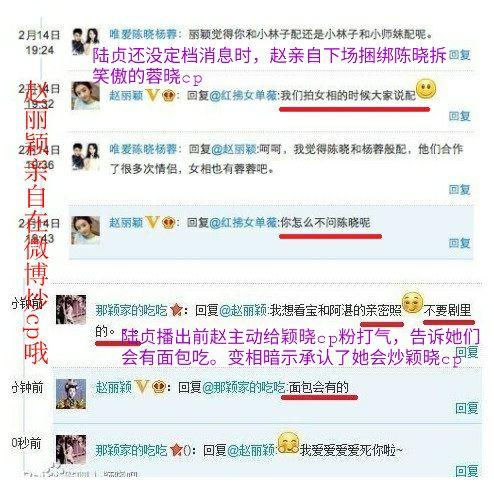Click the crown badge in 面包会有的 comment
The image size is (494, 486).
(159, 387)
